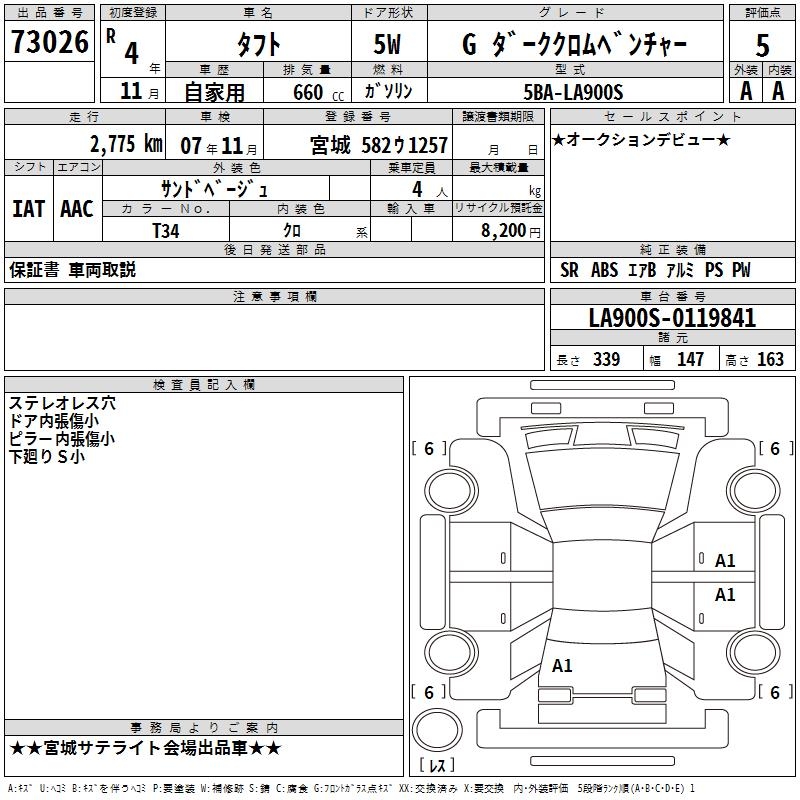The image size is (800, 800).
Task: Select the registration plate 宮城 582ウ1257
Action: [379, 145]
